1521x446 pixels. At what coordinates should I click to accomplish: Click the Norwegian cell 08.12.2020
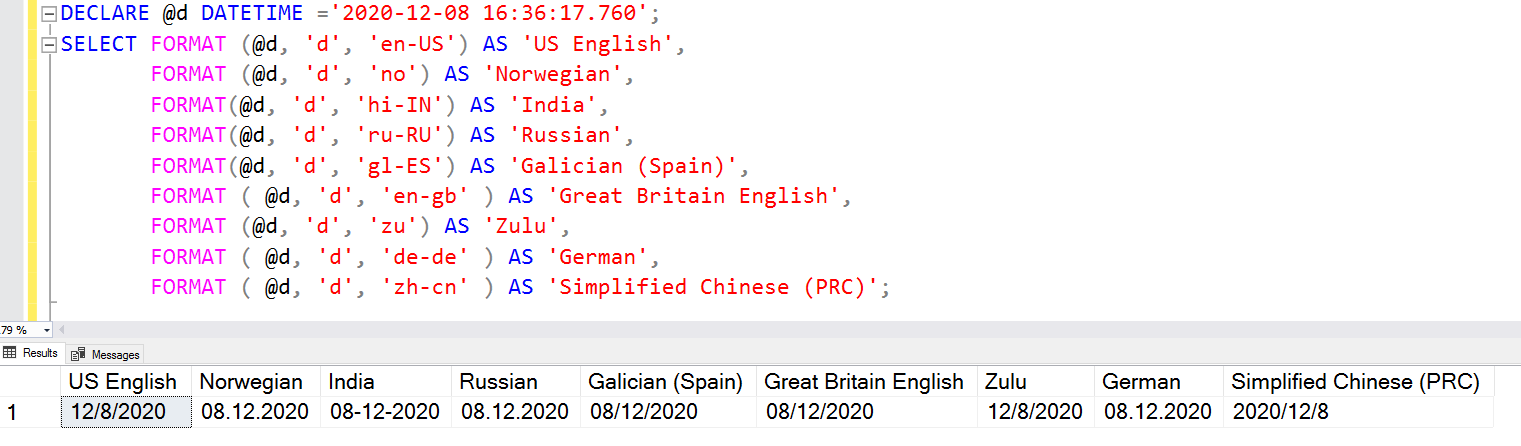[x=256, y=411]
